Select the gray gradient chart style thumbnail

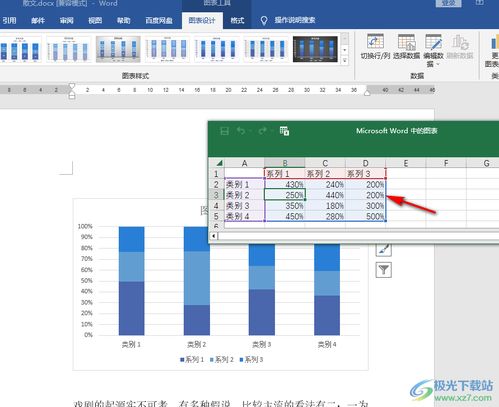(x=118, y=49)
